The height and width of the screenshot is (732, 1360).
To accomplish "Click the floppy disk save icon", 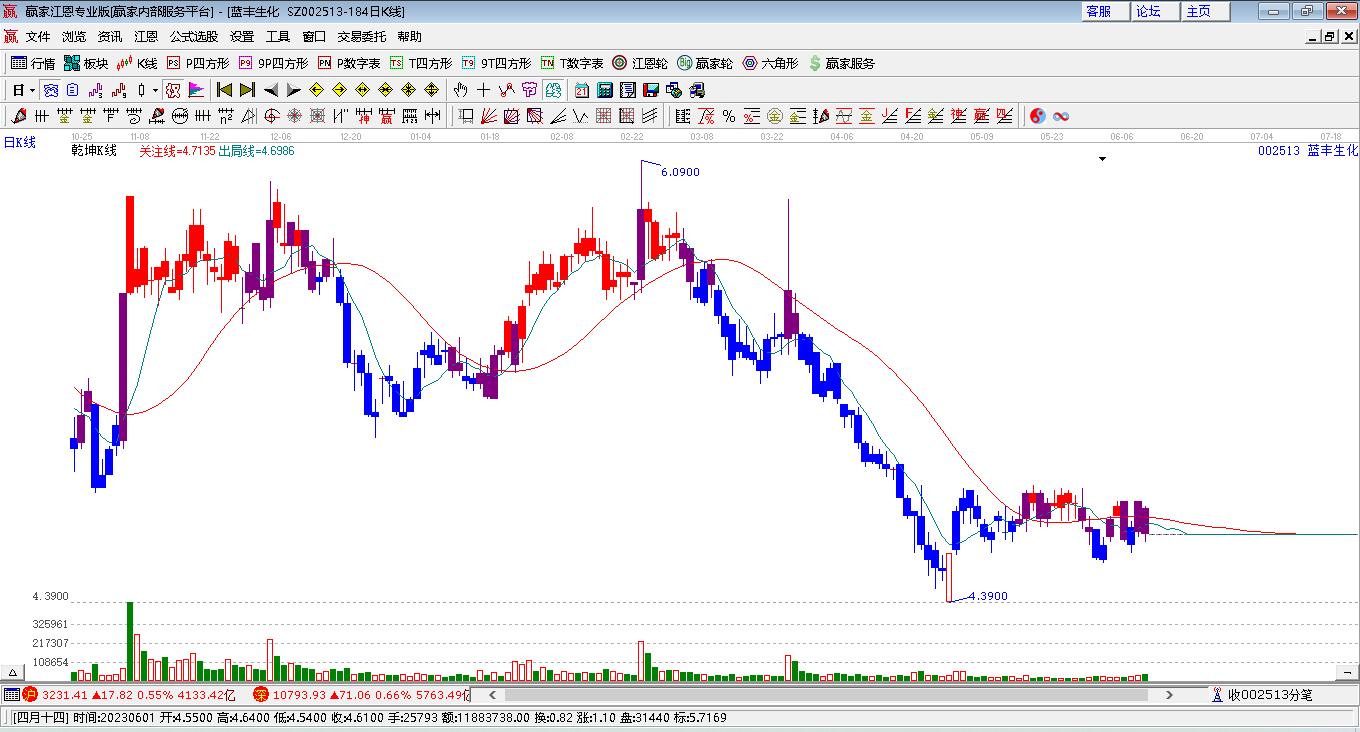I will (x=650, y=90).
